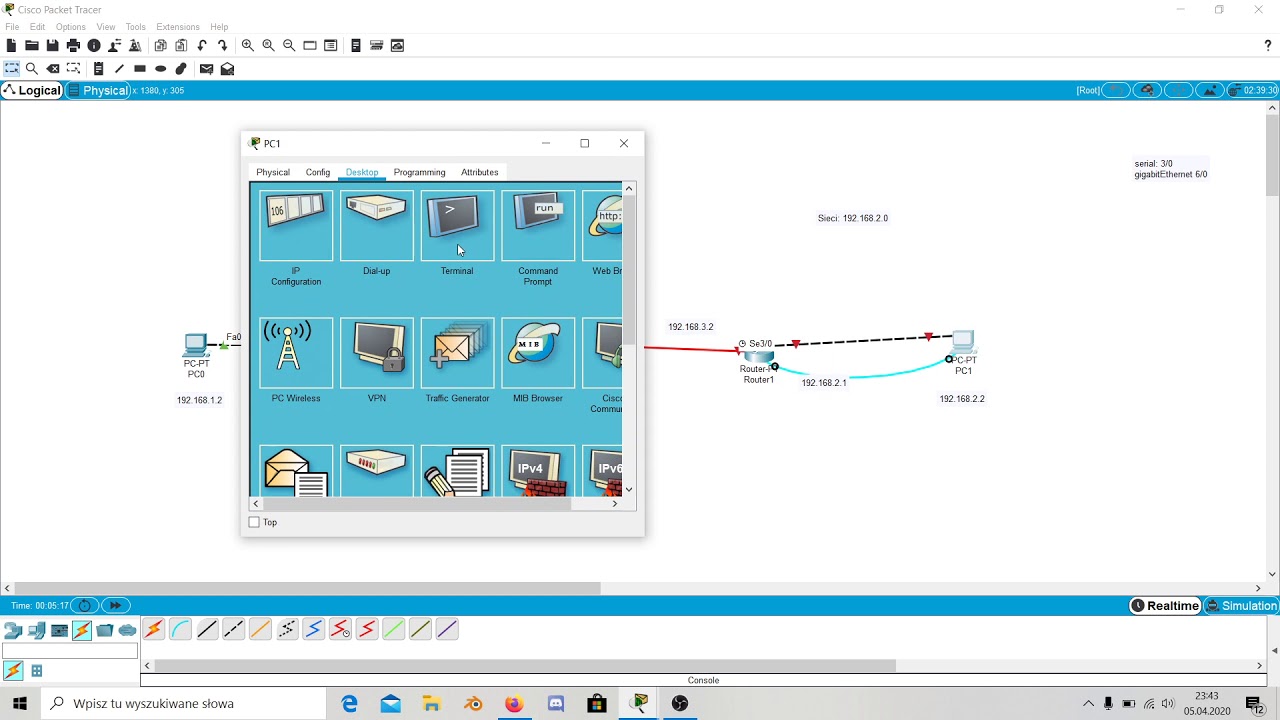Click the Add Simple PDU envelope
The image size is (1280, 720).
click(x=206, y=69)
